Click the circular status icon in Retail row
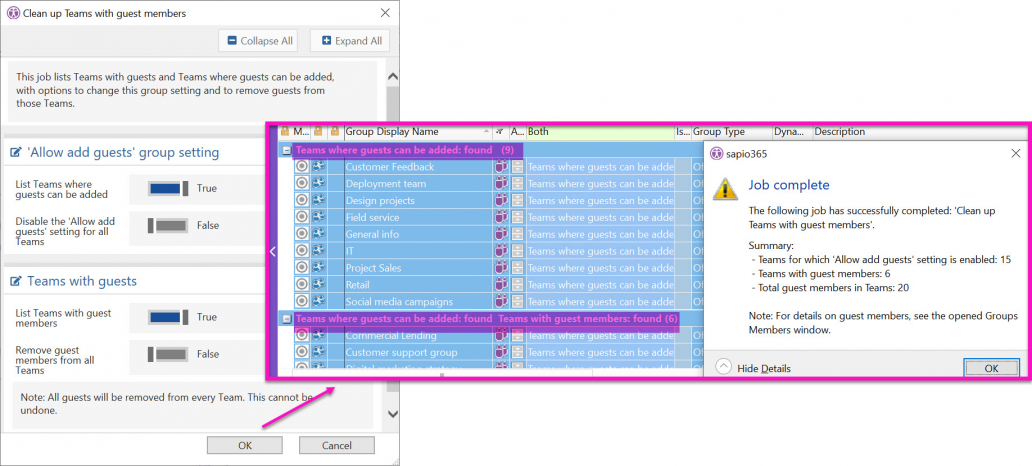 pos(302,285)
